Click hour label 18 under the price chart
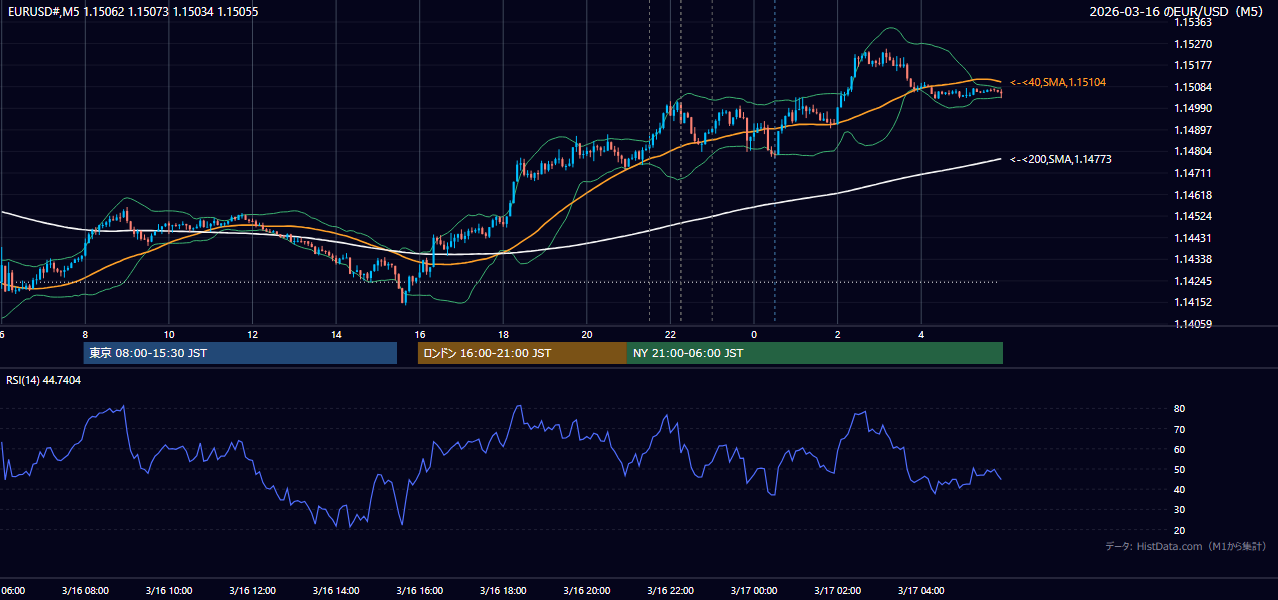The height and width of the screenshot is (600, 1278). [504, 335]
